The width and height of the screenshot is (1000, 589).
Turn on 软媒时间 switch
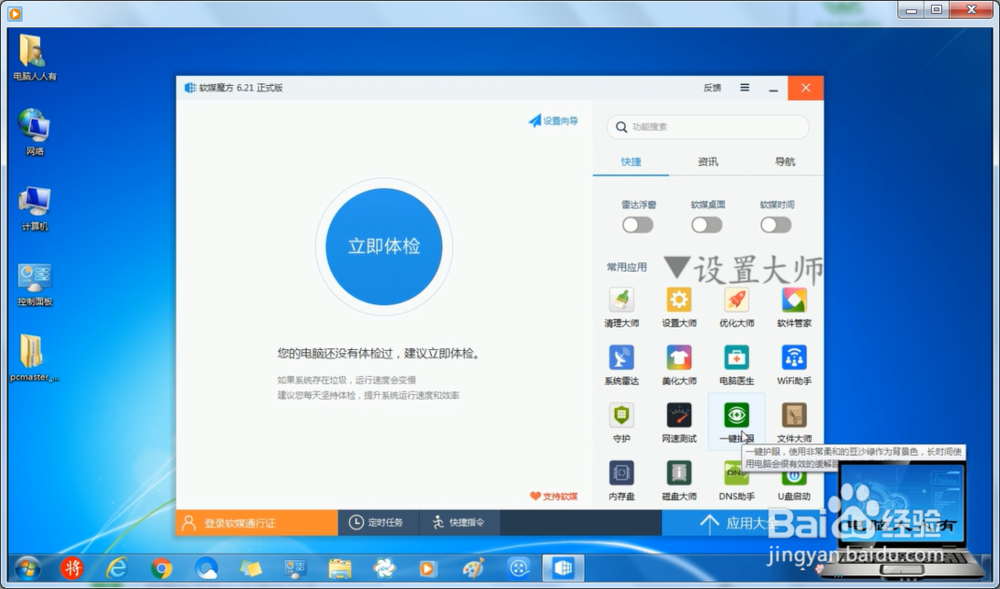(776, 224)
